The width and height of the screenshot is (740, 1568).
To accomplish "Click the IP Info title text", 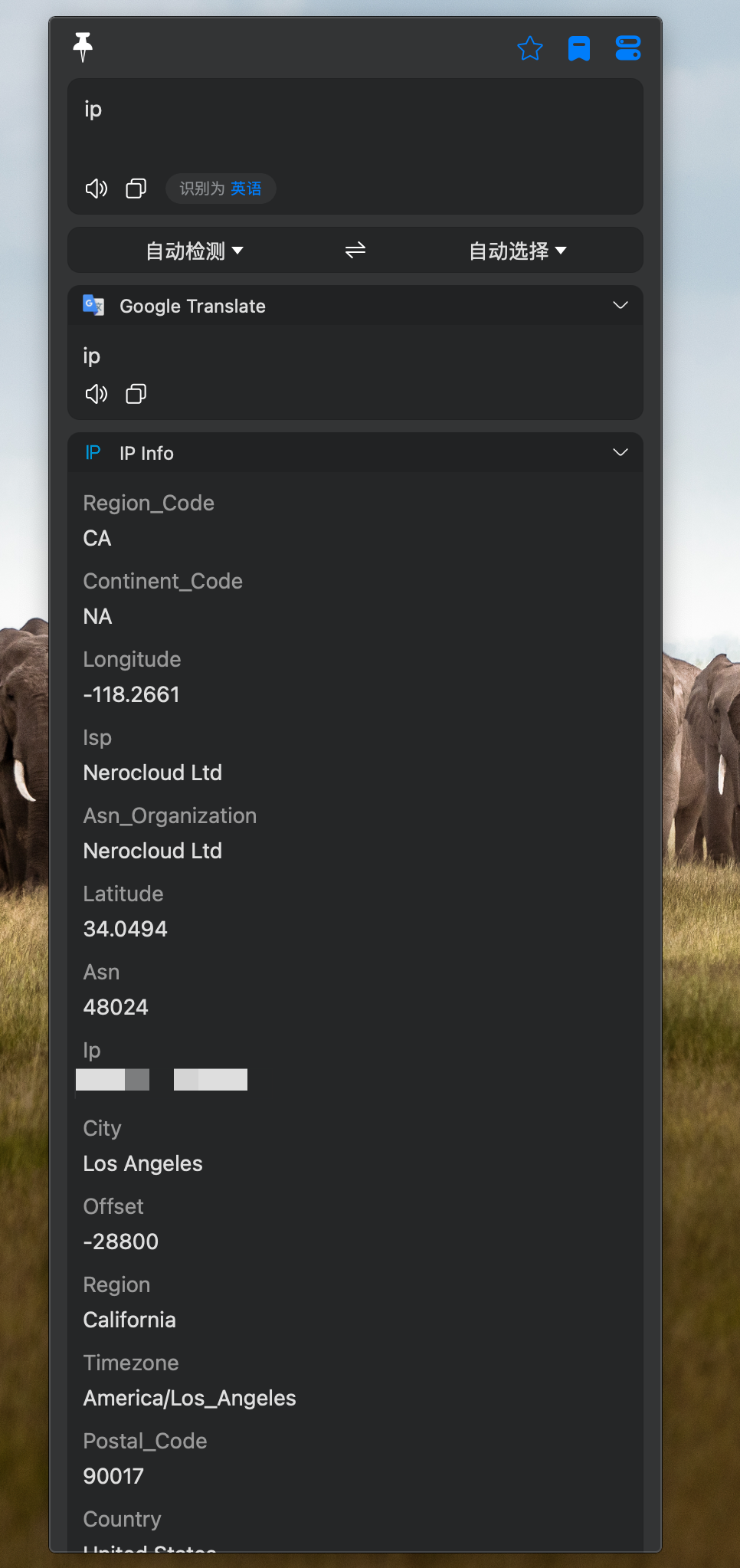I will pos(146,453).
